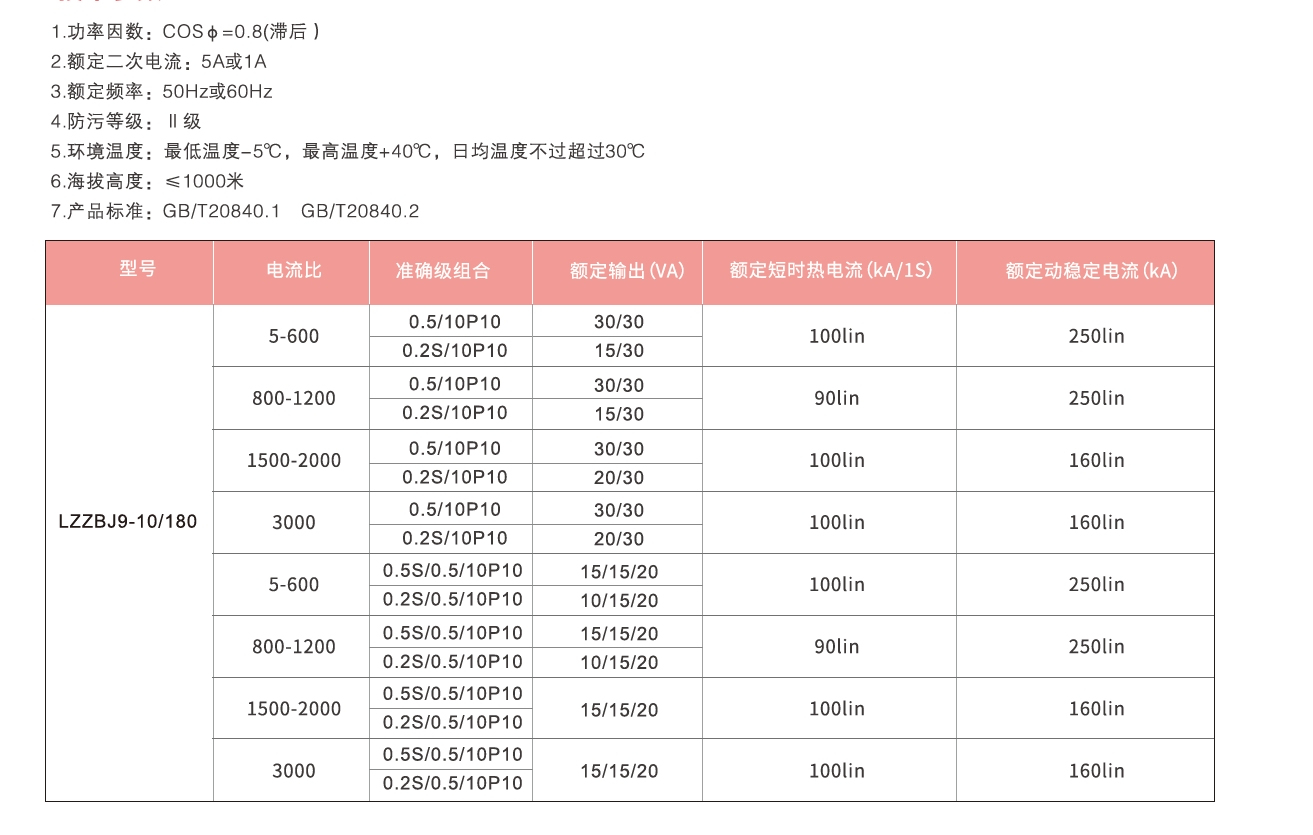Viewport: 1313px width, 835px height.
Task: Click the GB/T20840.1 standard text
Action: 215,212
